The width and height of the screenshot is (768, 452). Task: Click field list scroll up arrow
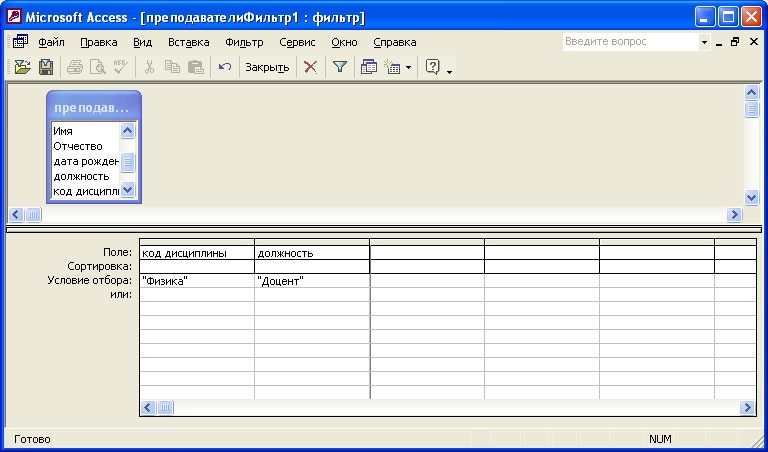[x=127, y=130]
